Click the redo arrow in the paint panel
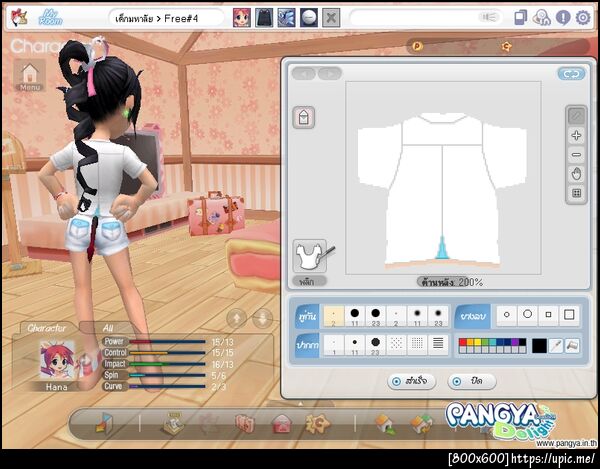Image resolution: width=600 pixels, height=469 pixels. 330,73
